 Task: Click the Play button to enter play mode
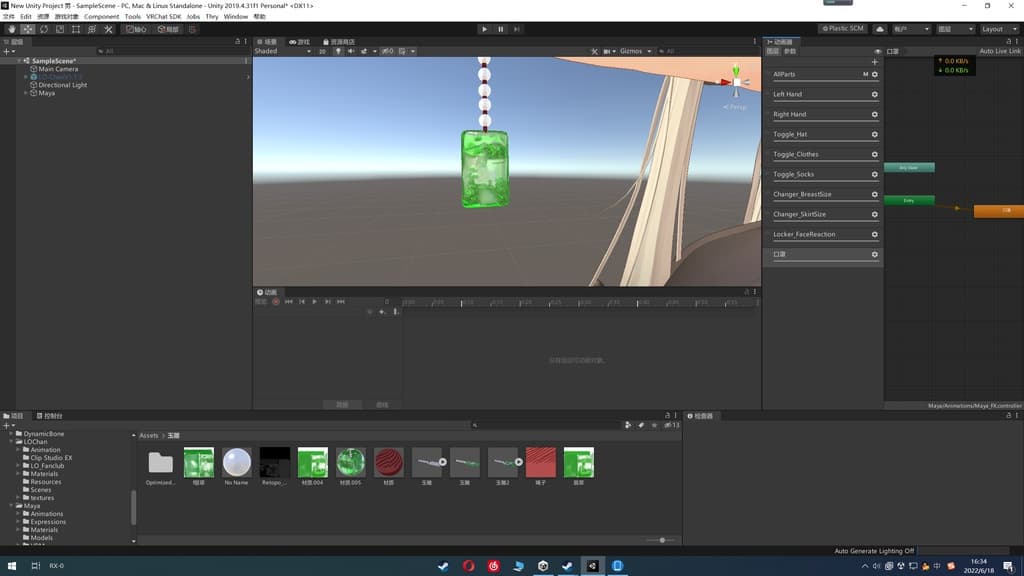pyautogui.click(x=484, y=29)
